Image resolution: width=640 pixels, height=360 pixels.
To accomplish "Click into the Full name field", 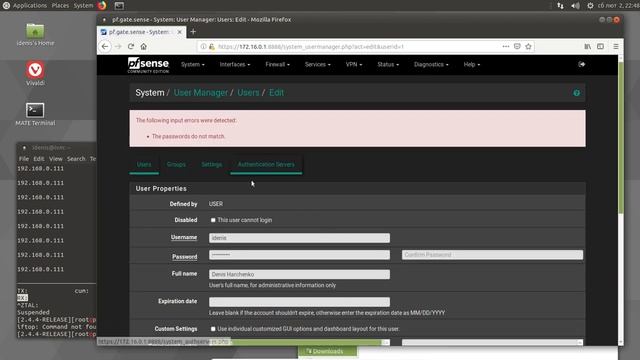I will (299, 274).
